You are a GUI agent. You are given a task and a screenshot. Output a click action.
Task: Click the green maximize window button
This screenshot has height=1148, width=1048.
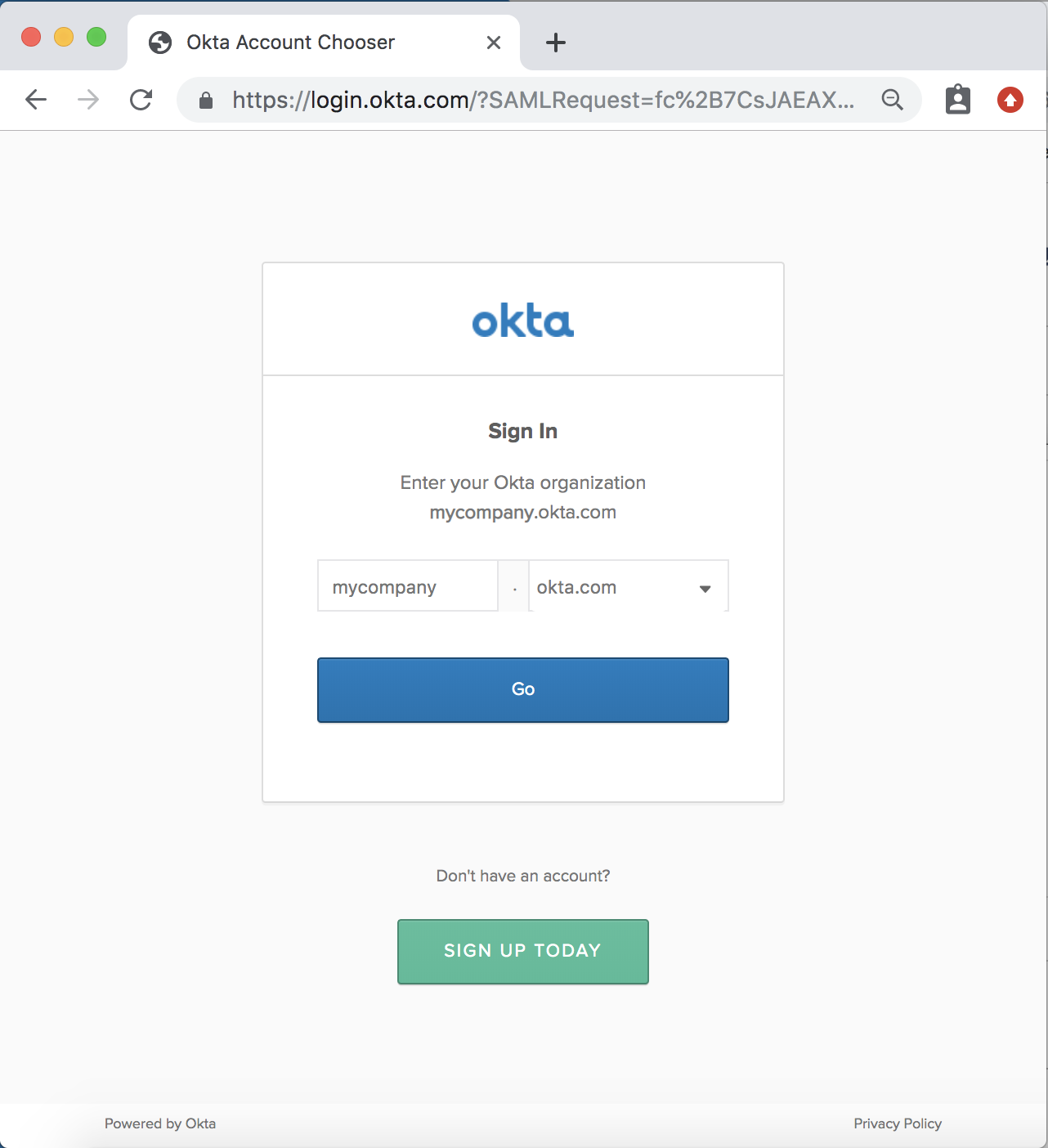tap(96, 37)
